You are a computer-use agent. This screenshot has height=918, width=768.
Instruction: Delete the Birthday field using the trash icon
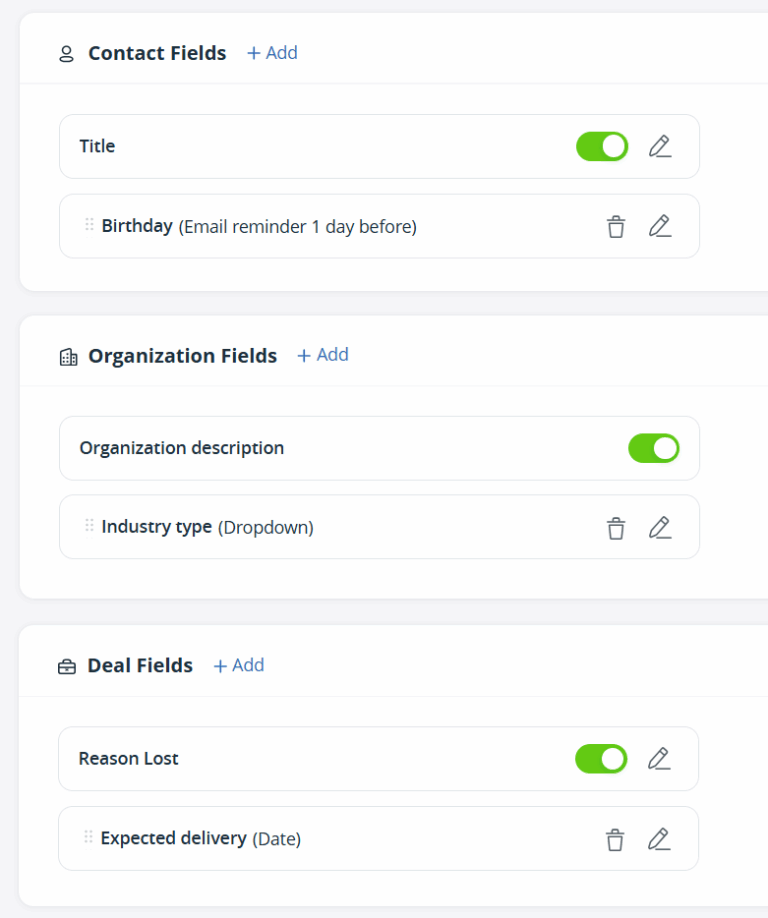coord(616,226)
